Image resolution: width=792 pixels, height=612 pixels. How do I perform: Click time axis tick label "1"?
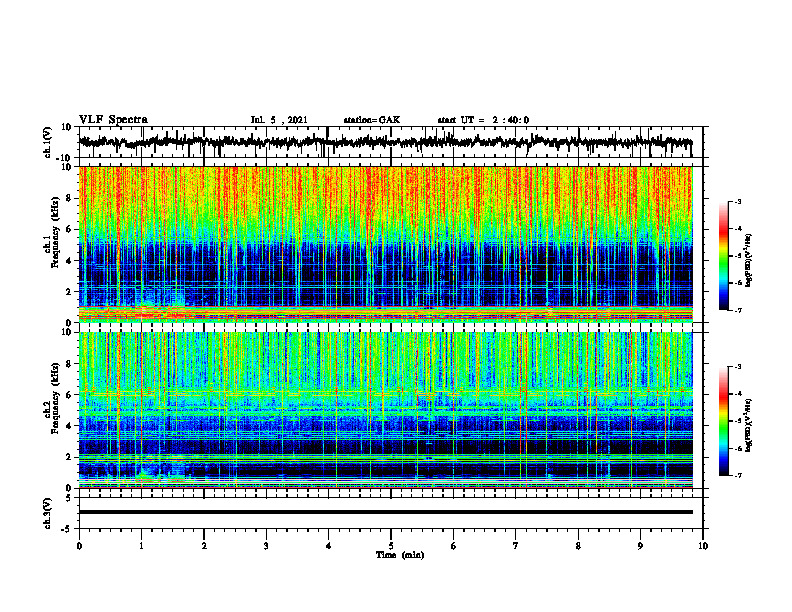point(141,546)
